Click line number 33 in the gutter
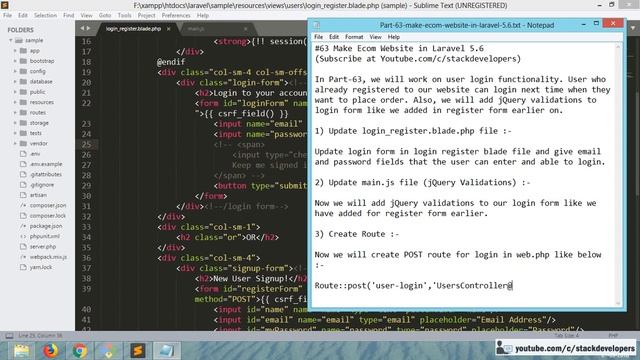The width and height of the screenshot is (640, 360). pos(86,227)
